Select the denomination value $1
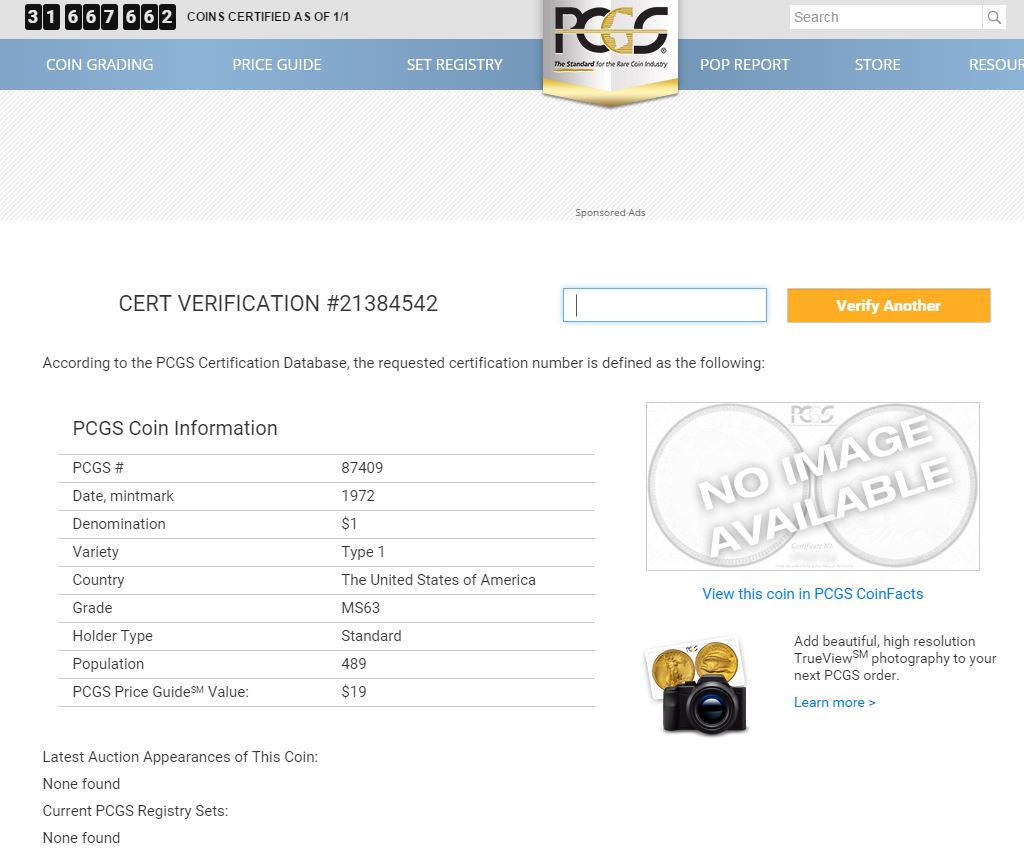 click(349, 524)
